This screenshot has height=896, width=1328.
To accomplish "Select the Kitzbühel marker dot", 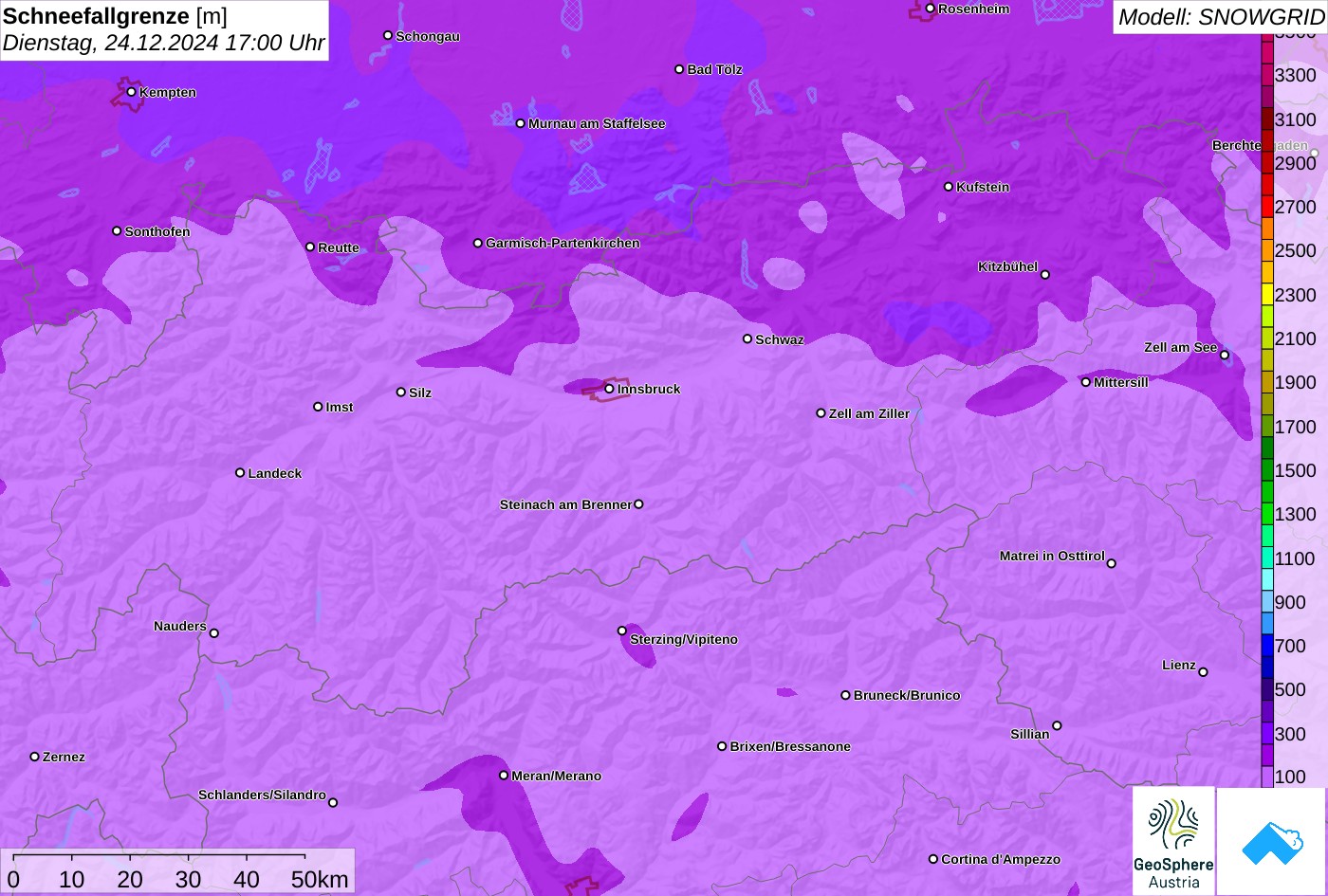I will coord(1045,275).
